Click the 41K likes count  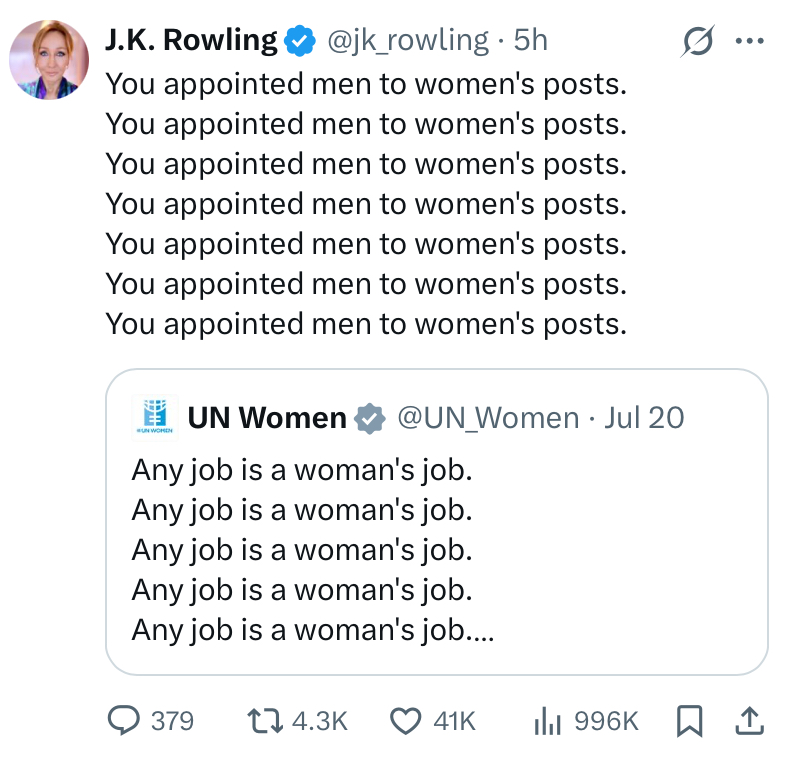point(454,721)
